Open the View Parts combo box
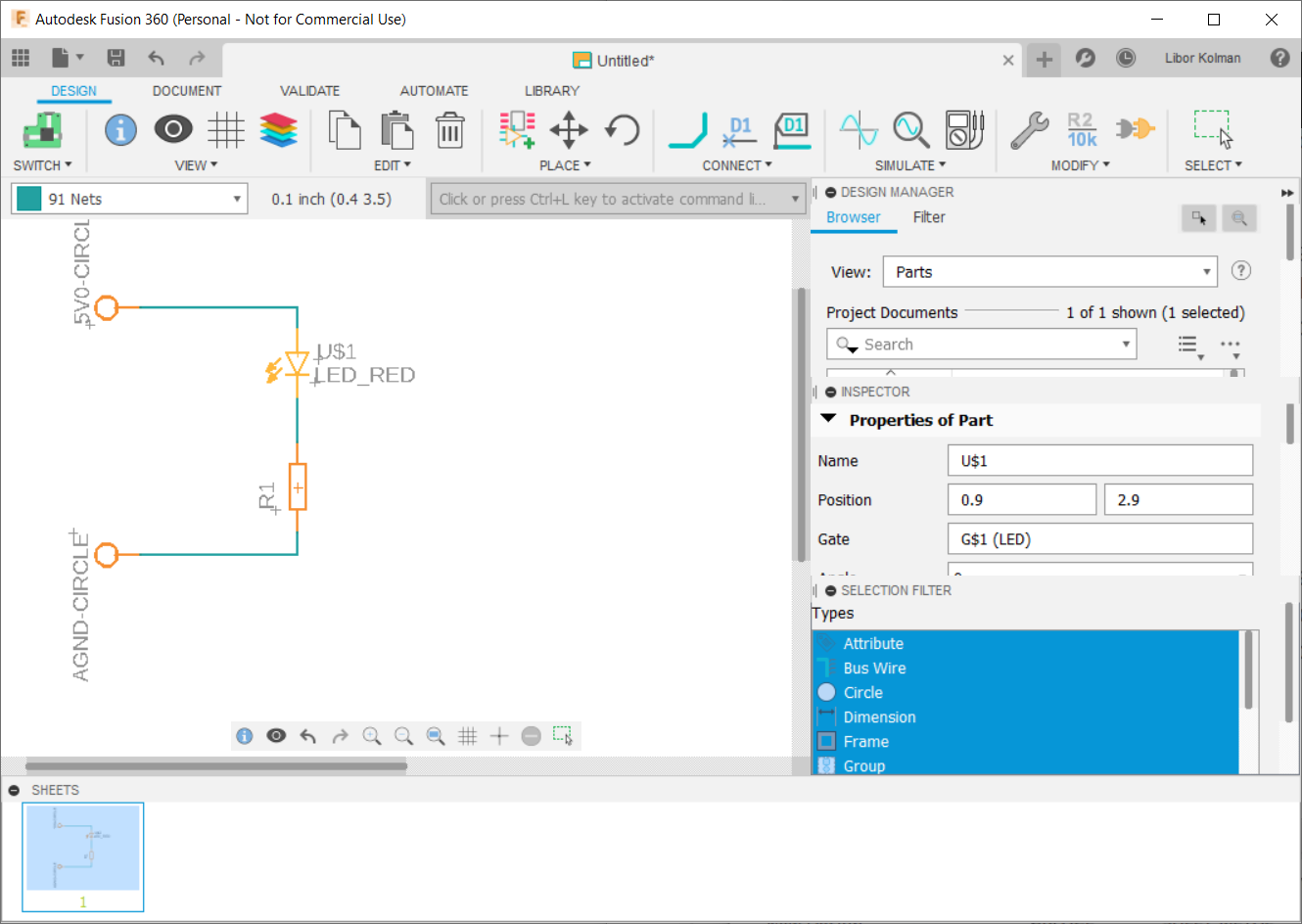This screenshot has width=1302, height=924. point(1049,272)
